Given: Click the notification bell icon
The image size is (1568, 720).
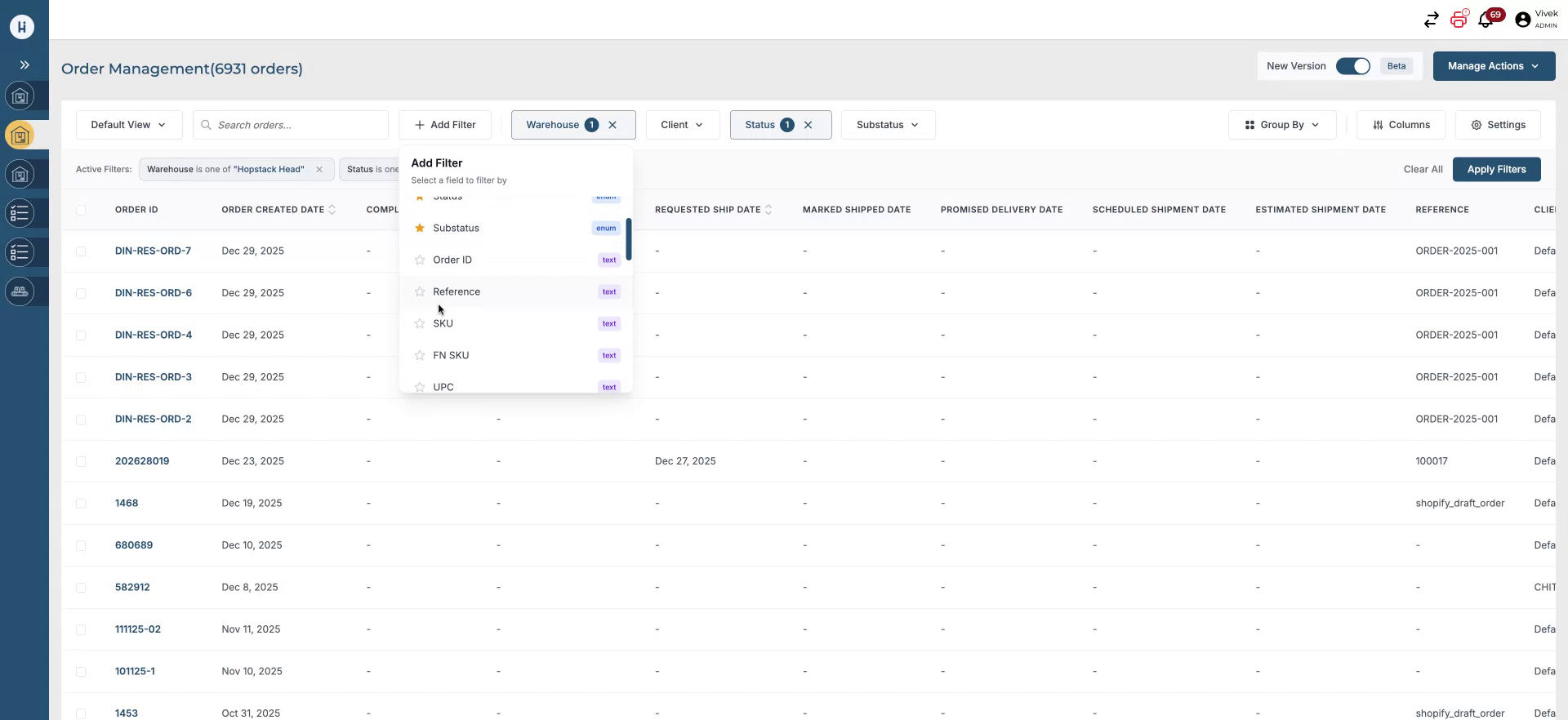Looking at the screenshot, I should point(1486,20).
